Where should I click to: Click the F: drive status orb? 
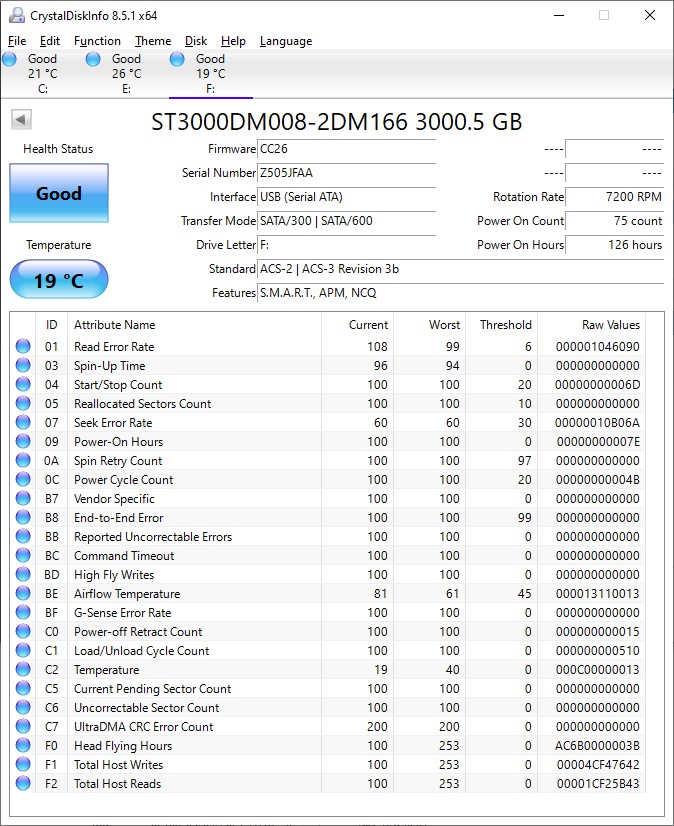click(178, 60)
